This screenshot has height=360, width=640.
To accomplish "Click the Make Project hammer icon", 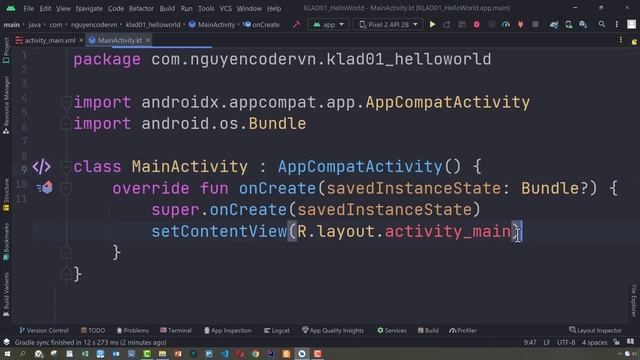I will click(297, 24).
